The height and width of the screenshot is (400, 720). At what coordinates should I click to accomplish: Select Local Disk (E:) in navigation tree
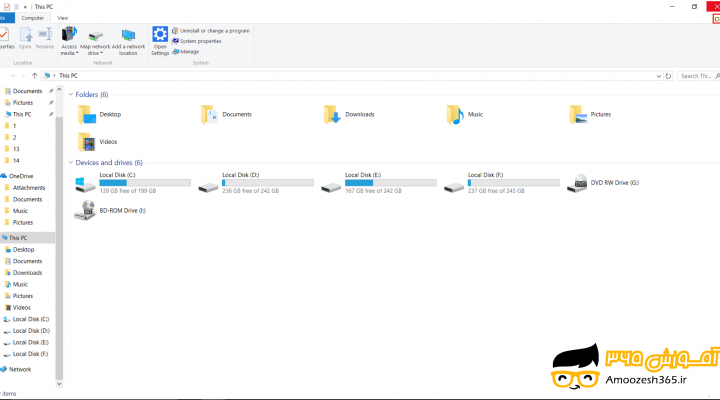pos(30,343)
